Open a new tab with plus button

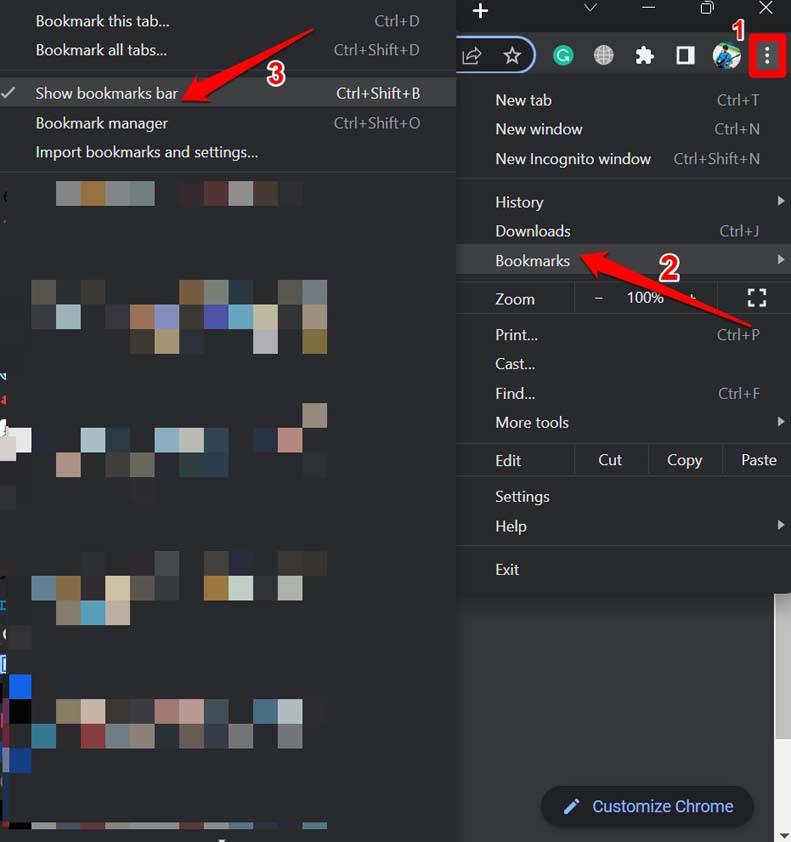pyautogui.click(x=480, y=10)
